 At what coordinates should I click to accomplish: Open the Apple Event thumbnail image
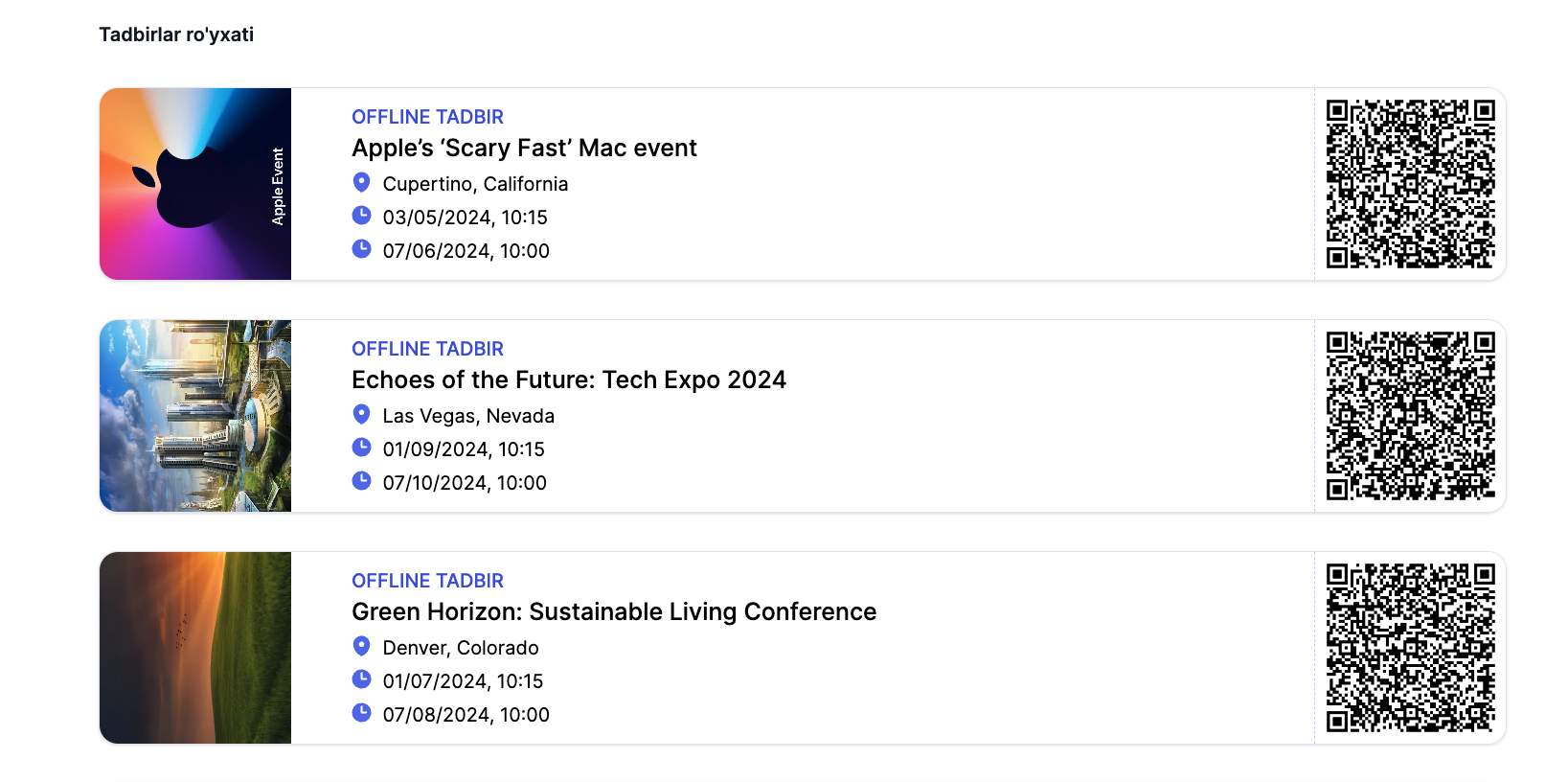click(x=195, y=184)
